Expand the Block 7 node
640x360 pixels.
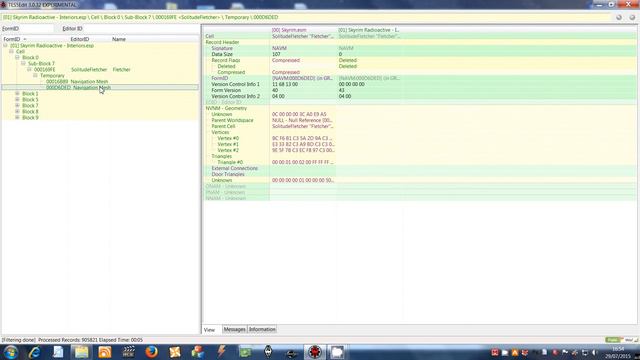click(17, 105)
